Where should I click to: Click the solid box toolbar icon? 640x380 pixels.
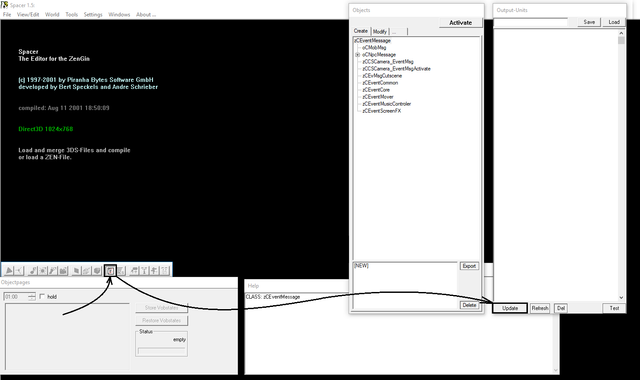(x=97, y=270)
